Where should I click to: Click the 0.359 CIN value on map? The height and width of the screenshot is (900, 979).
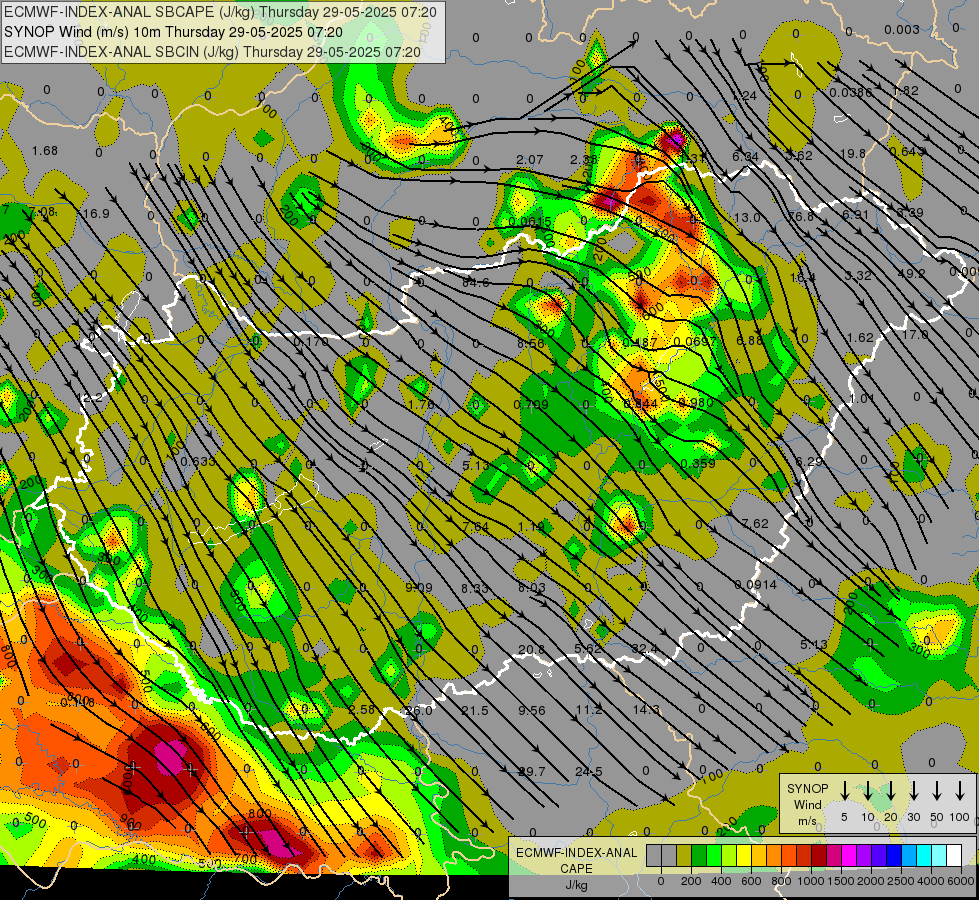click(x=698, y=463)
